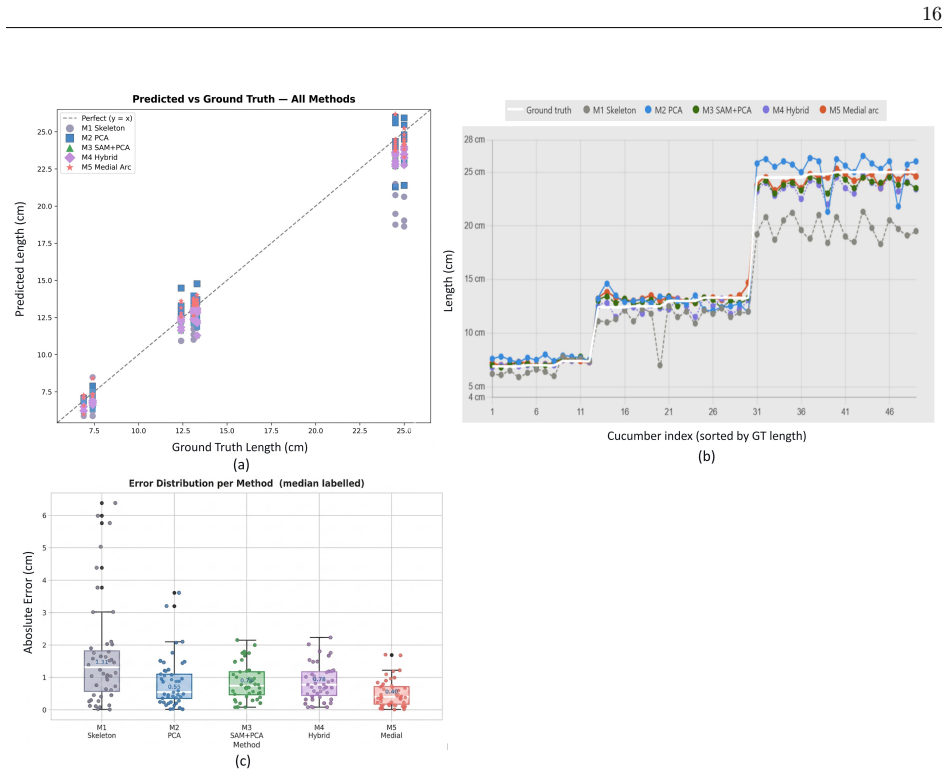
Task: Click the caption '(a)' under the scatter plot
Action: point(241,465)
